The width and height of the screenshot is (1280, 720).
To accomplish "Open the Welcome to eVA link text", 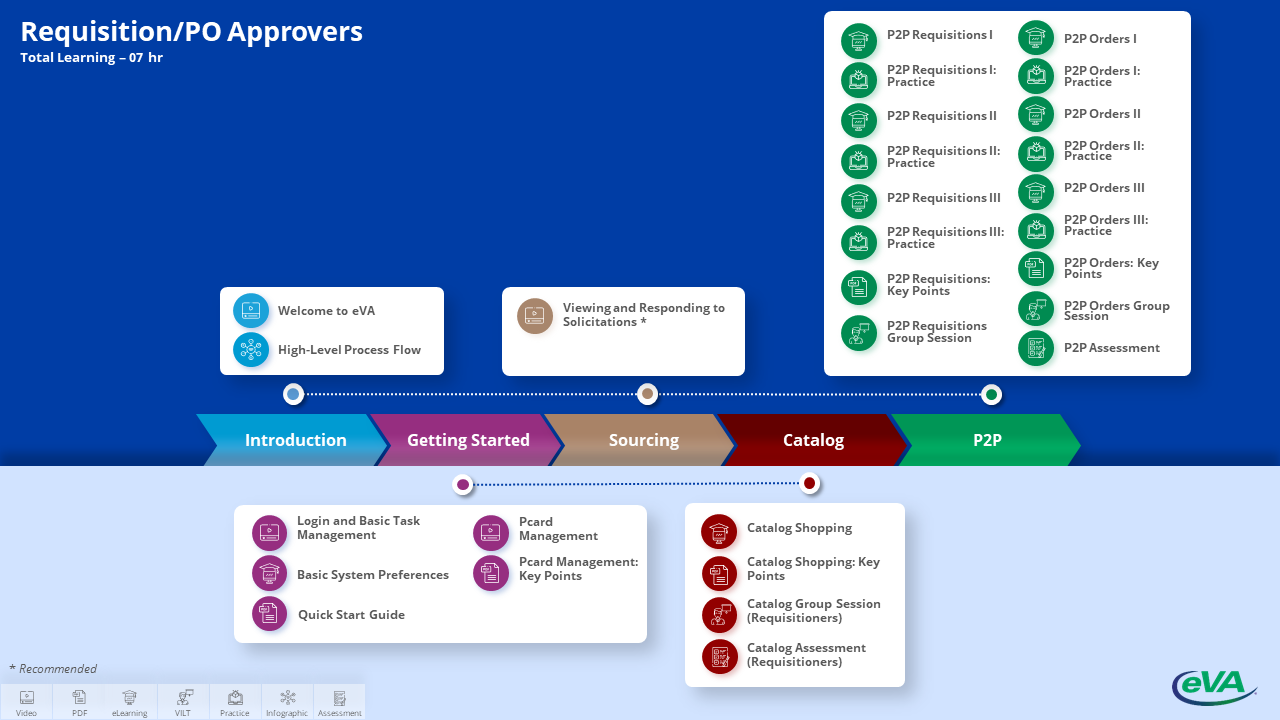I will (326, 311).
